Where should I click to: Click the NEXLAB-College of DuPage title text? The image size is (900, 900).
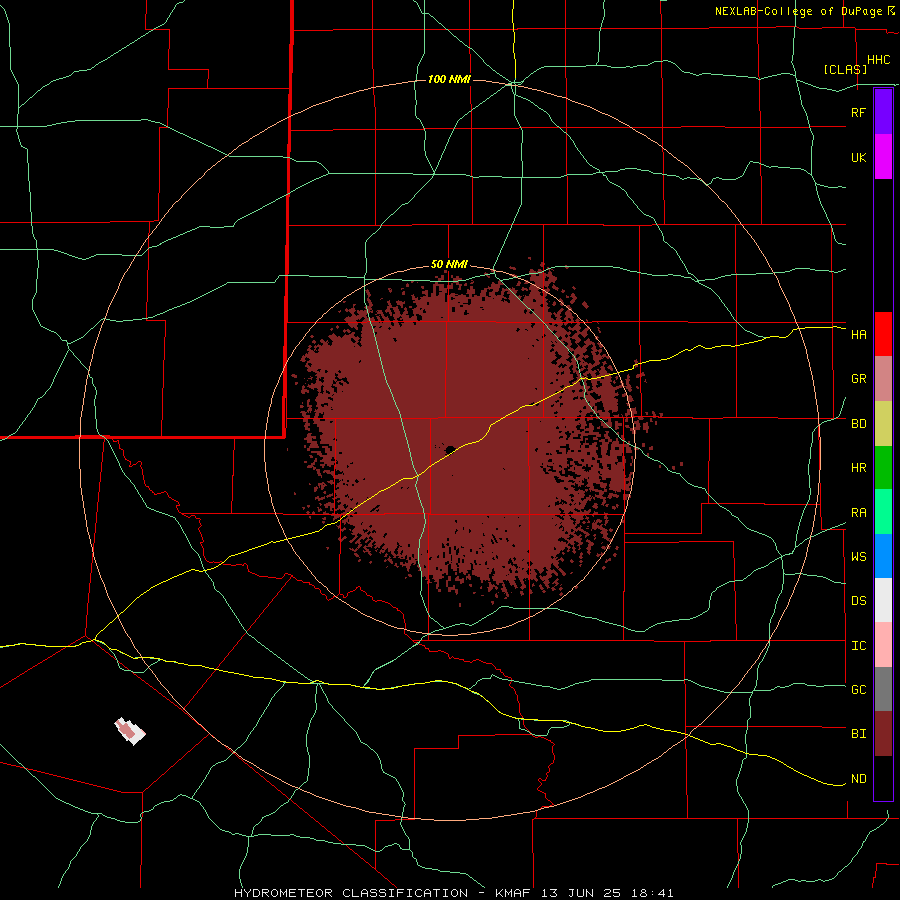pyautogui.click(x=798, y=11)
